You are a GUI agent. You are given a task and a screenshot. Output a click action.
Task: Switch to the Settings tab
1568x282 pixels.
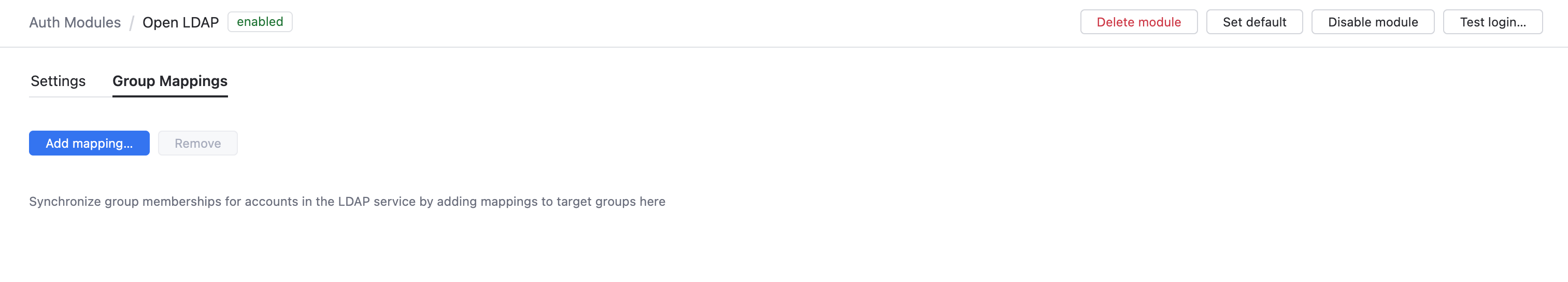58,81
